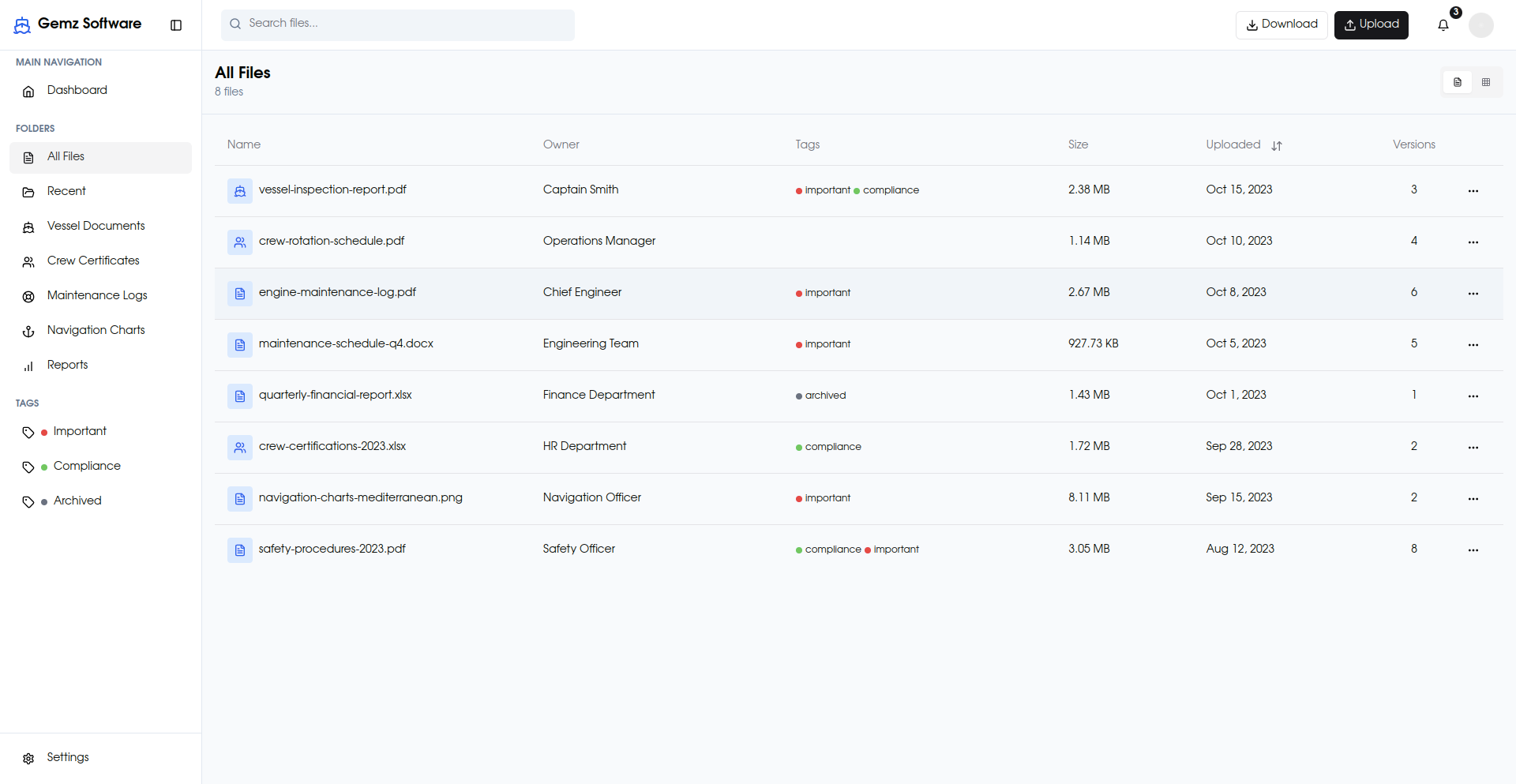Image resolution: width=1516 pixels, height=784 pixels.
Task: Select the All Files folder
Action: (100, 157)
